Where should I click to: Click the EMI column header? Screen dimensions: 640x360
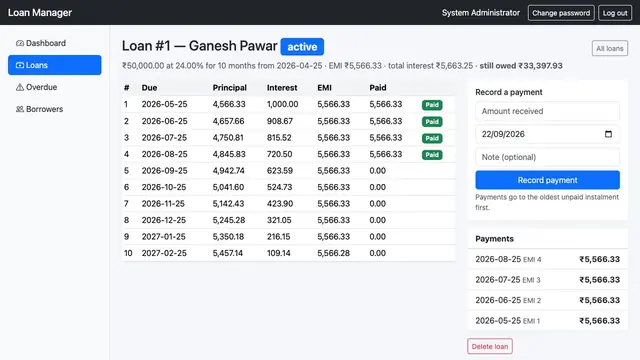(324, 88)
